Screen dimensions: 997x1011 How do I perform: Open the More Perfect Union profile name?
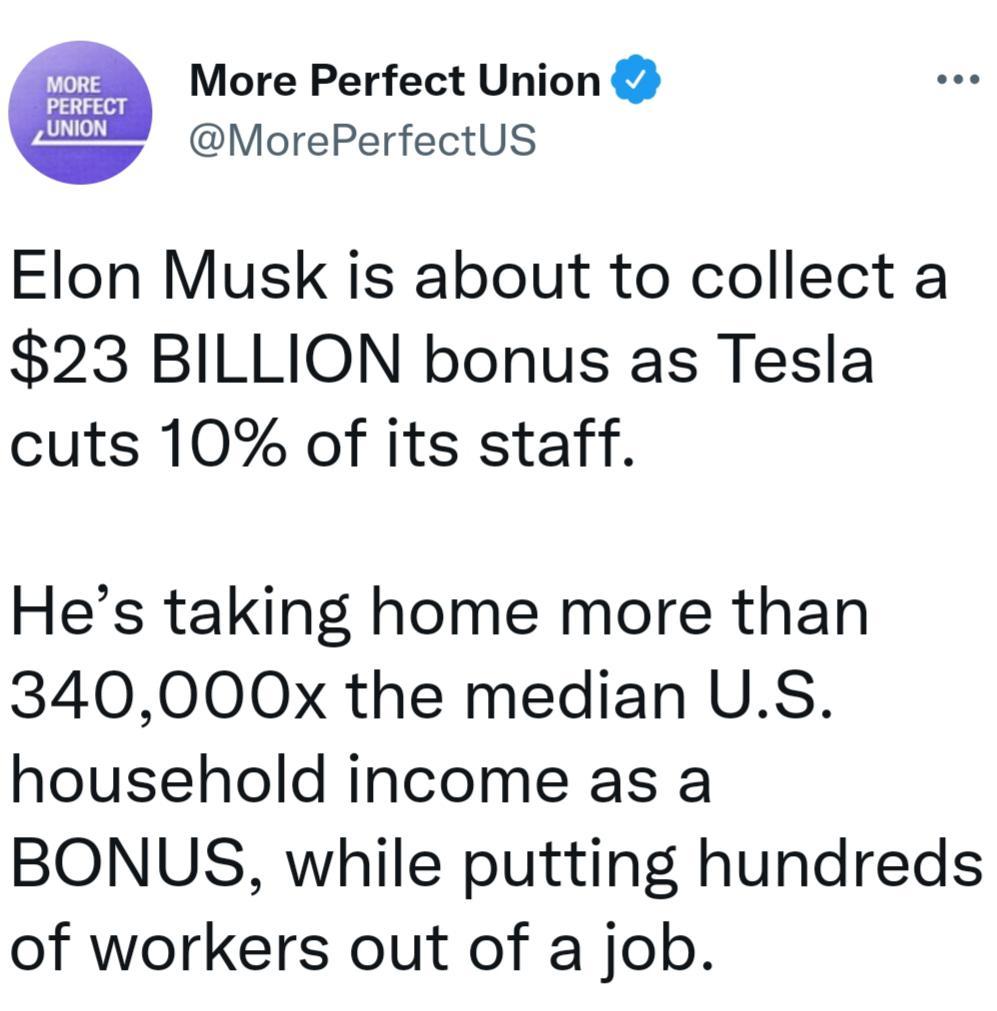[392, 76]
